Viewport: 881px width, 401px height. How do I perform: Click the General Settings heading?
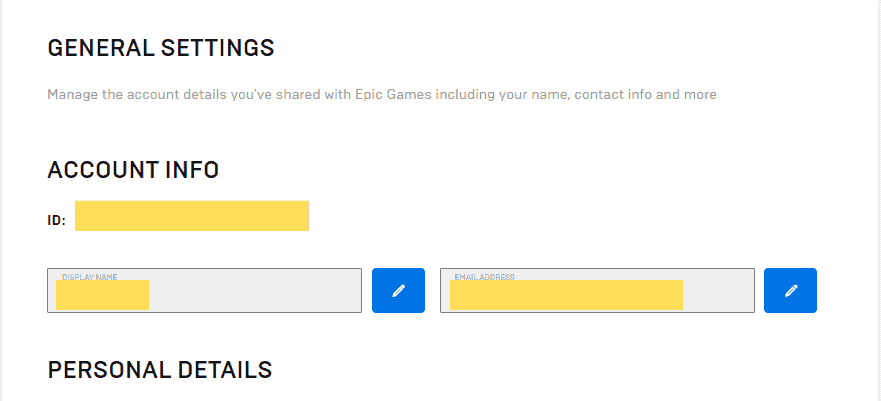point(161,48)
